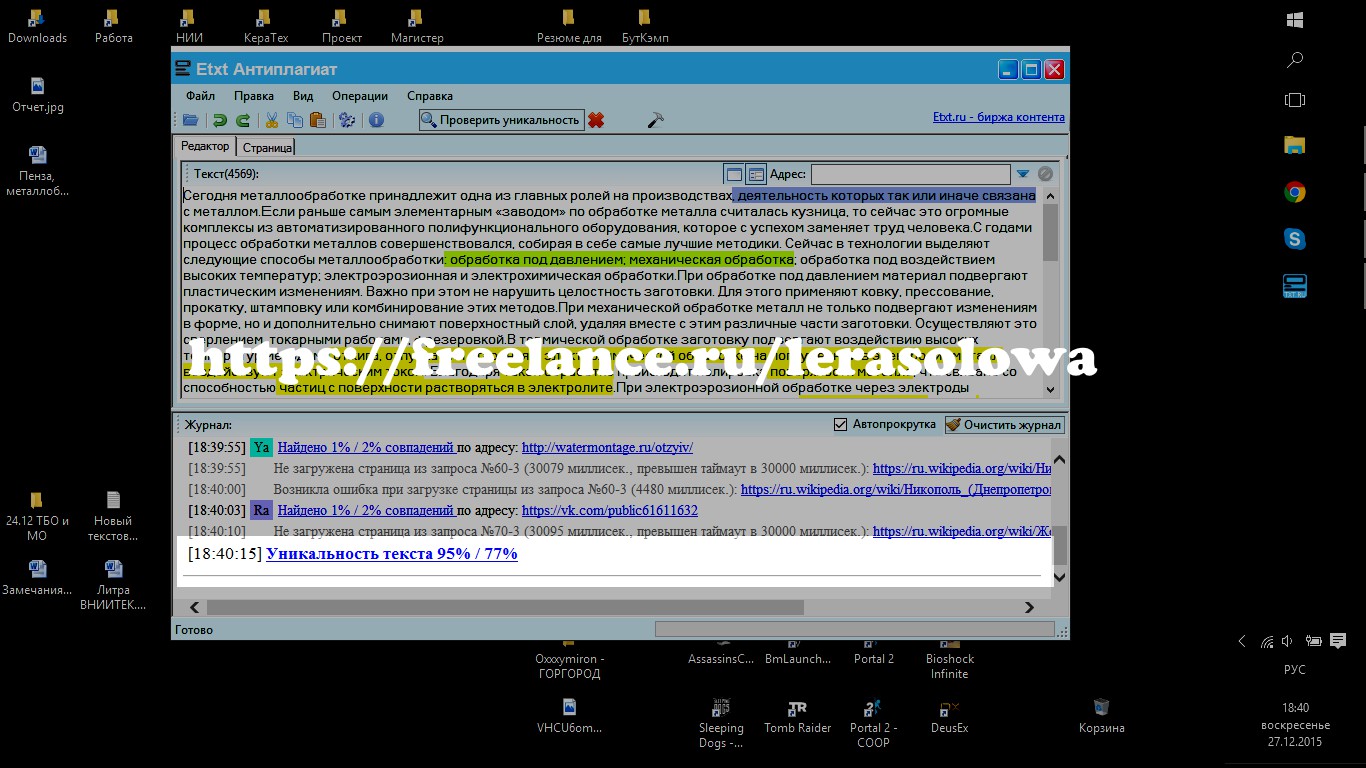Viewport: 1366px width, 768px height.
Task: Click the Undo arrow in the toolbar
Action: (220, 120)
